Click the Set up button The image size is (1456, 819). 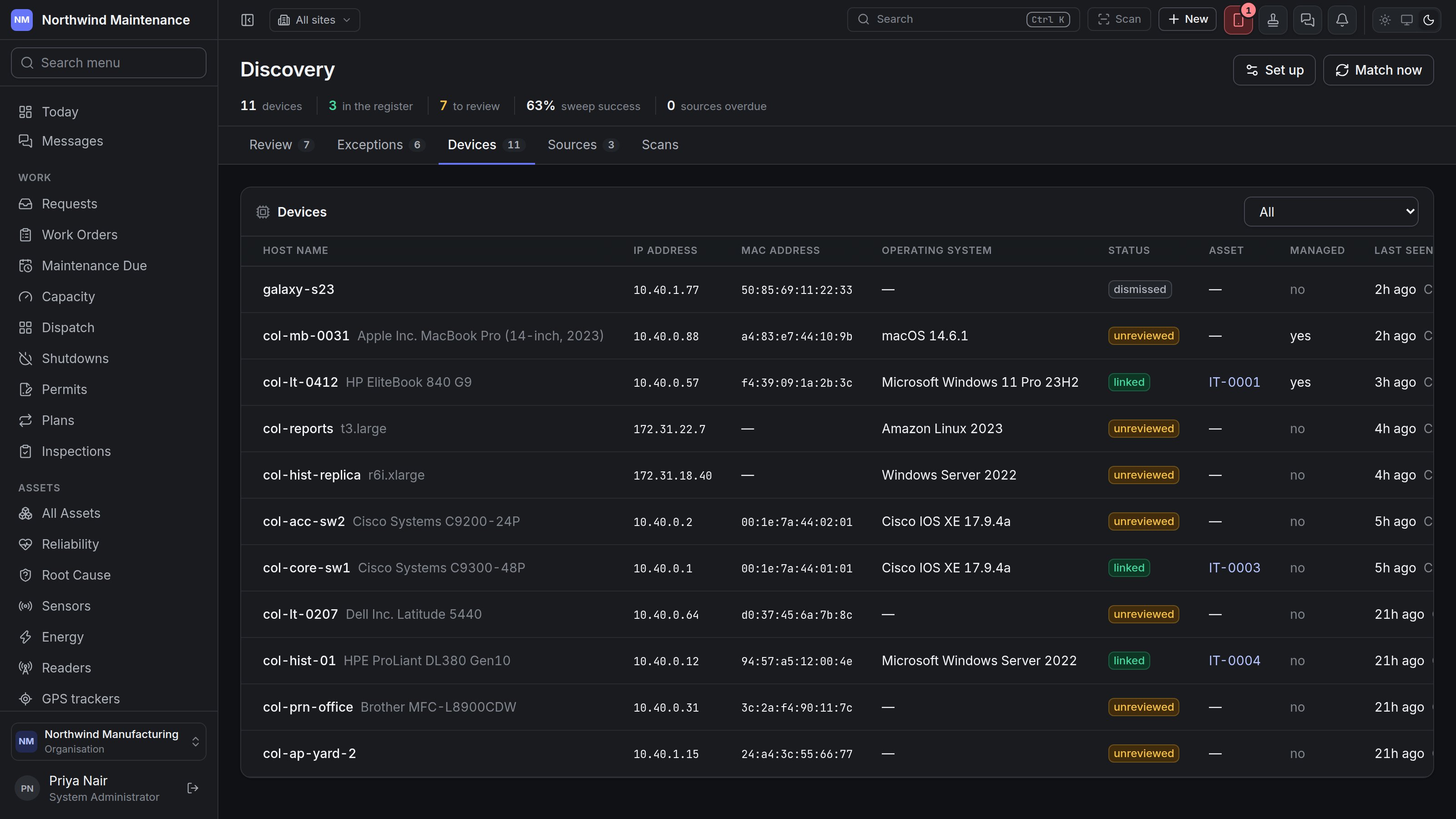coord(1274,70)
